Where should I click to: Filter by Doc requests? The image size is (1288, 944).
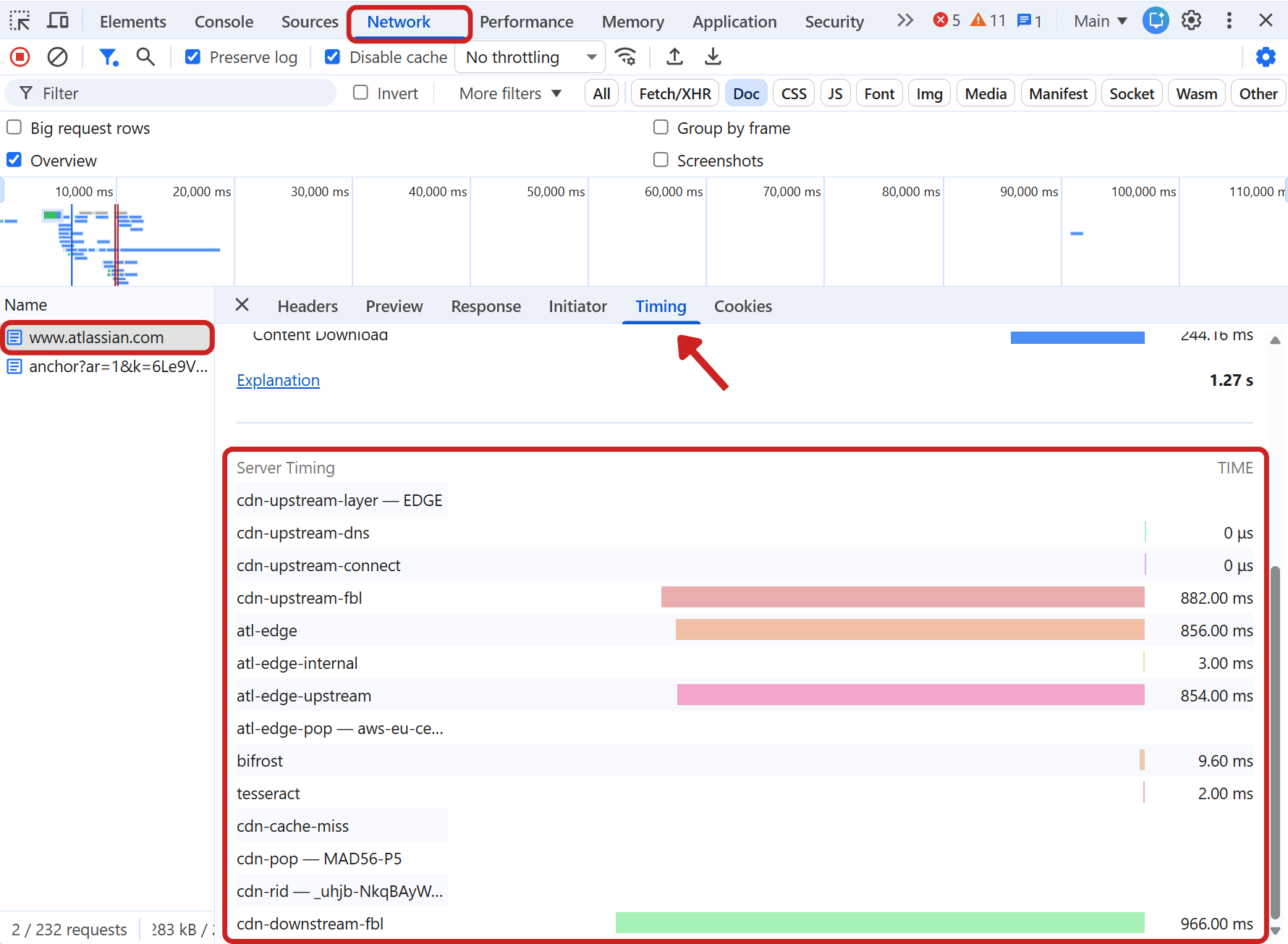746,93
